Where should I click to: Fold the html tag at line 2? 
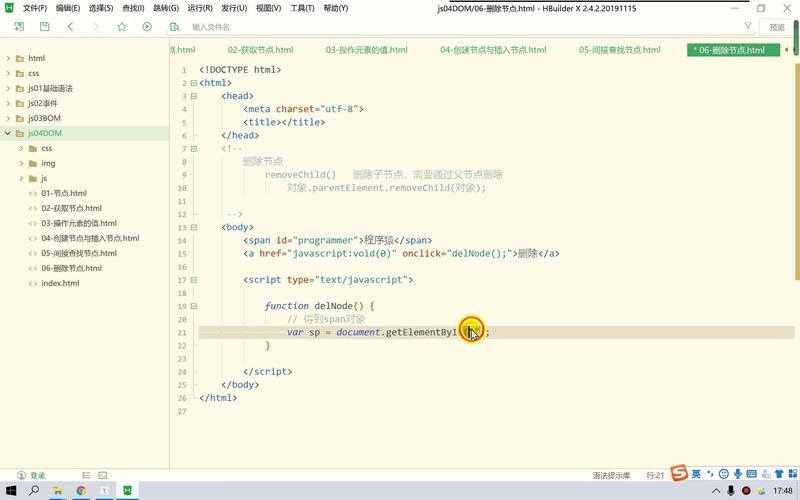coord(193,83)
